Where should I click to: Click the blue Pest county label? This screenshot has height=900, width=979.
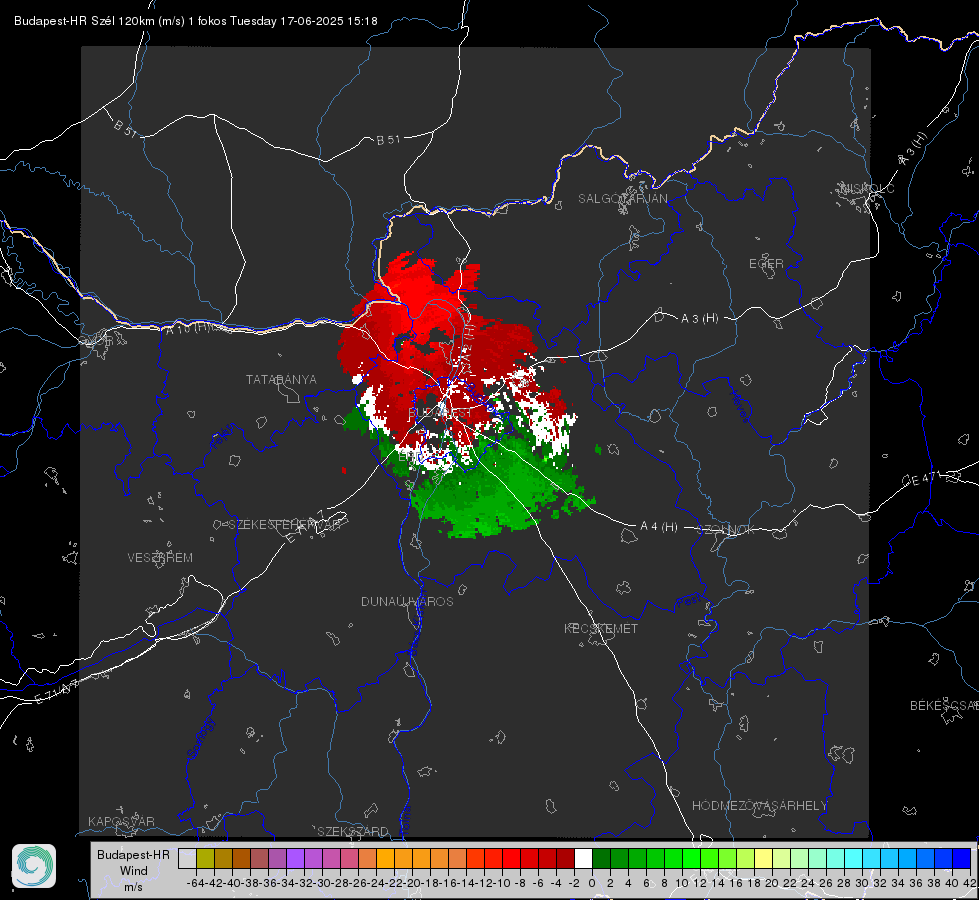pyautogui.click(x=687, y=602)
